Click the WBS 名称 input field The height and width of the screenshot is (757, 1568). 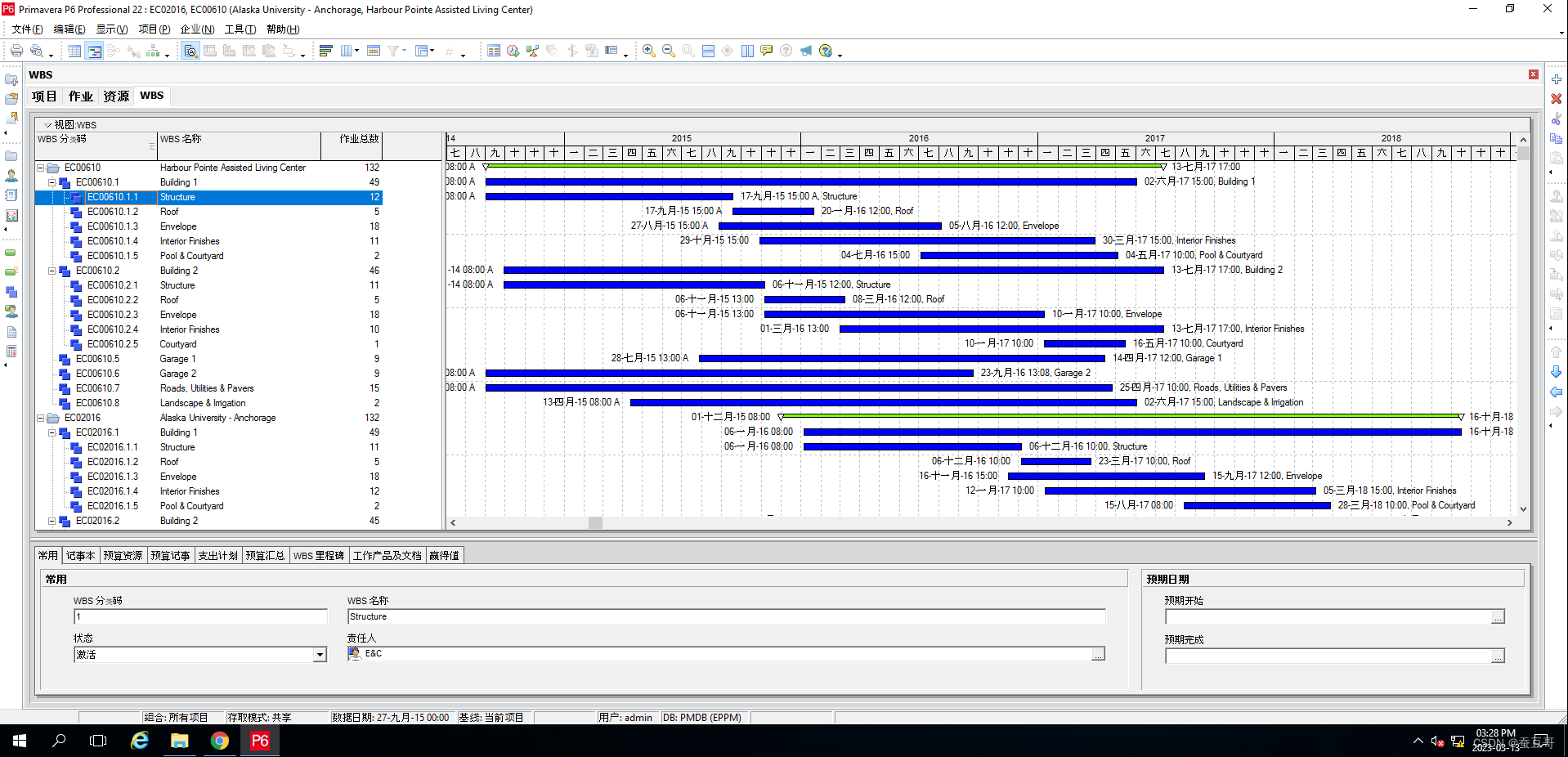[726, 617]
